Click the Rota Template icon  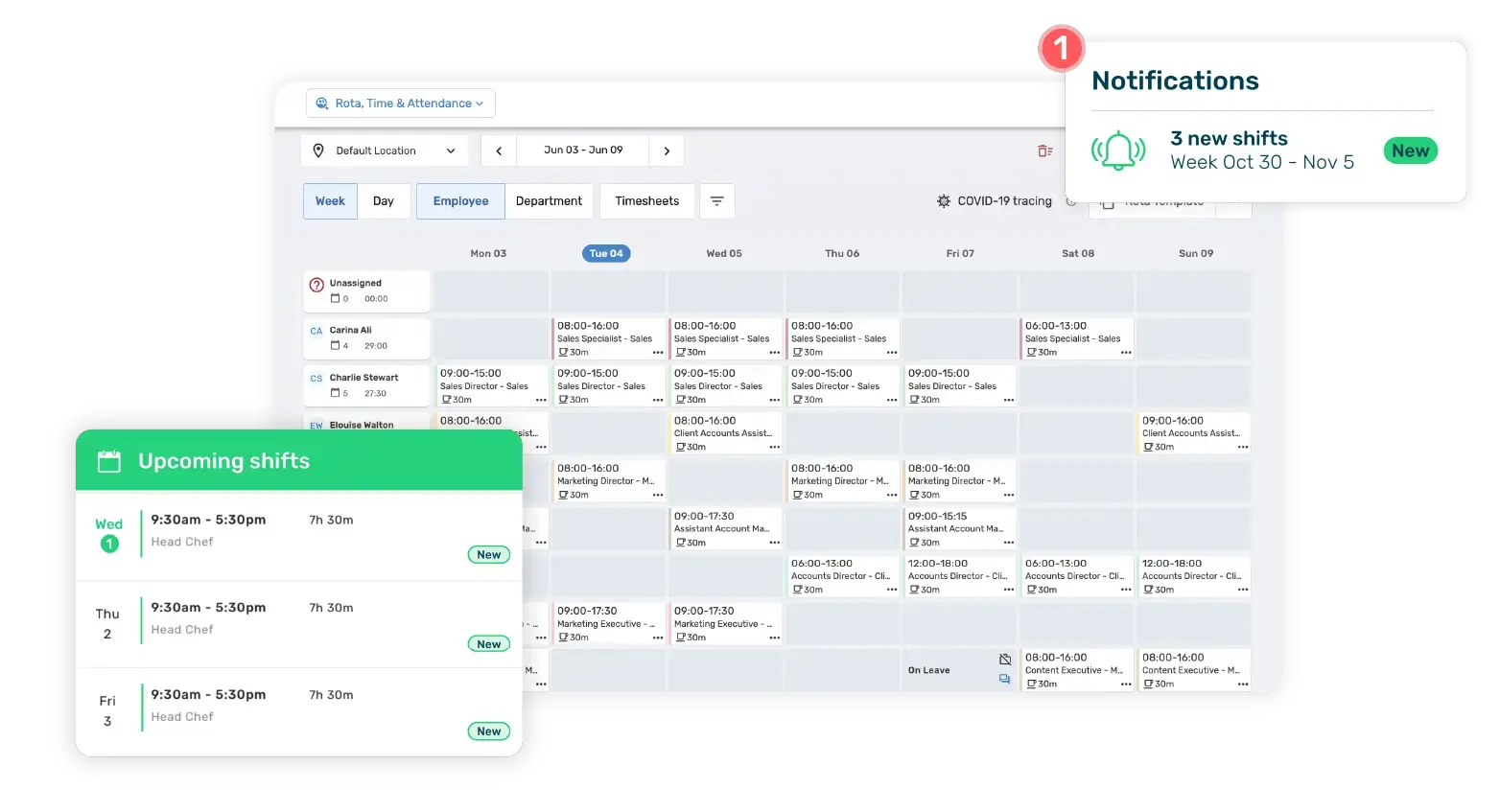pos(1110,203)
